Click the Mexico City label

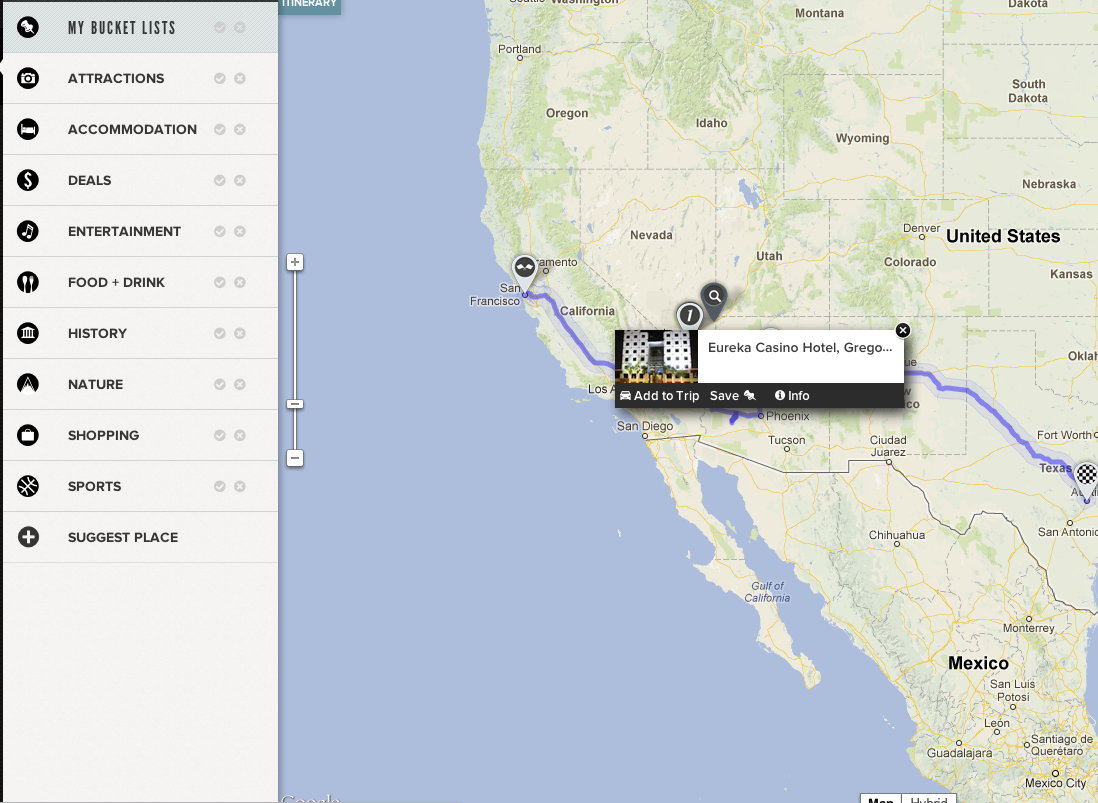coord(1055,783)
